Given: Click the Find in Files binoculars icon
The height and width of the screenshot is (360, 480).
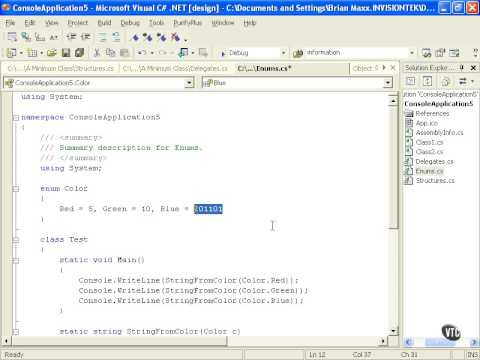Looking at the screenshot, I should pos(298,53).
